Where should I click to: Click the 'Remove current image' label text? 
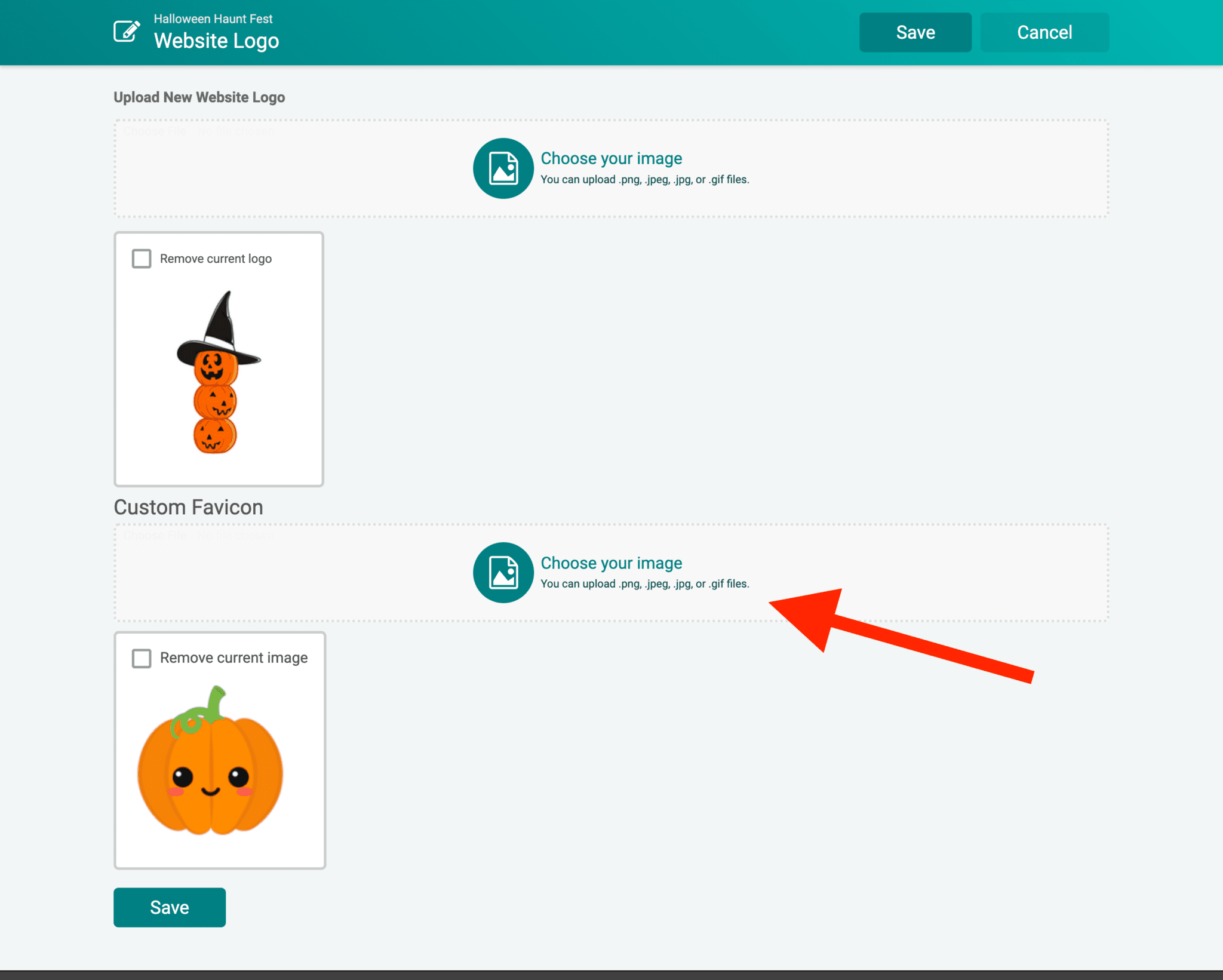233,658
